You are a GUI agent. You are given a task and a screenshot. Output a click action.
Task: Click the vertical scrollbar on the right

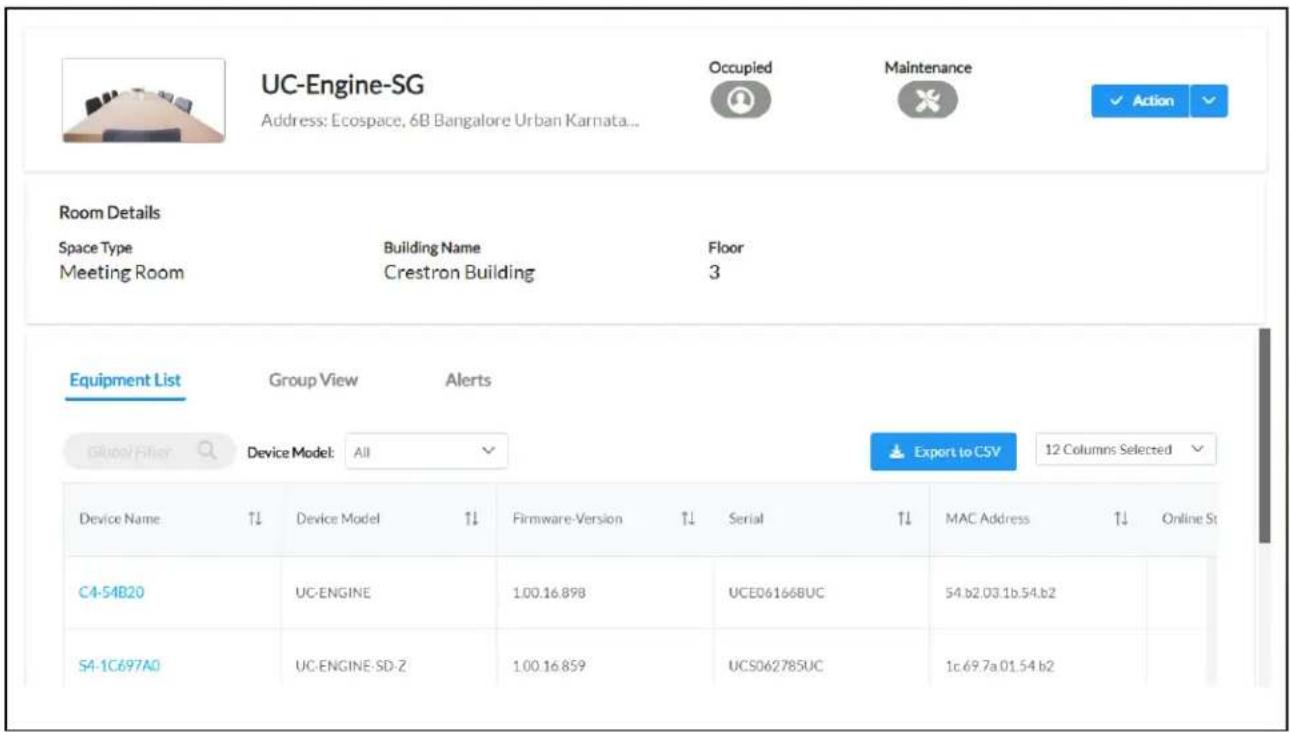pos(1264,435)
